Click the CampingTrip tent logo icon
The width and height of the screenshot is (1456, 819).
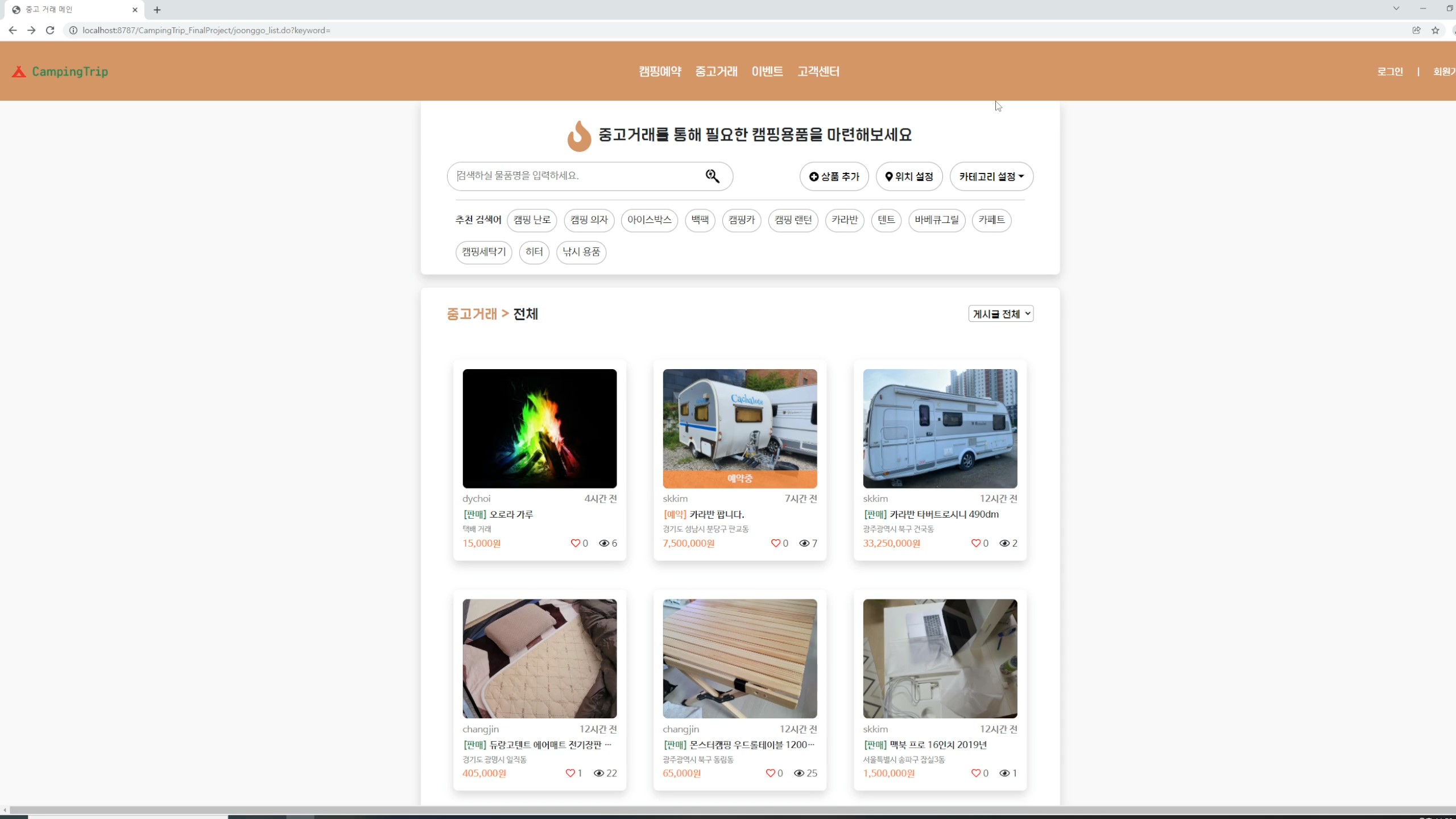(19, 72)
